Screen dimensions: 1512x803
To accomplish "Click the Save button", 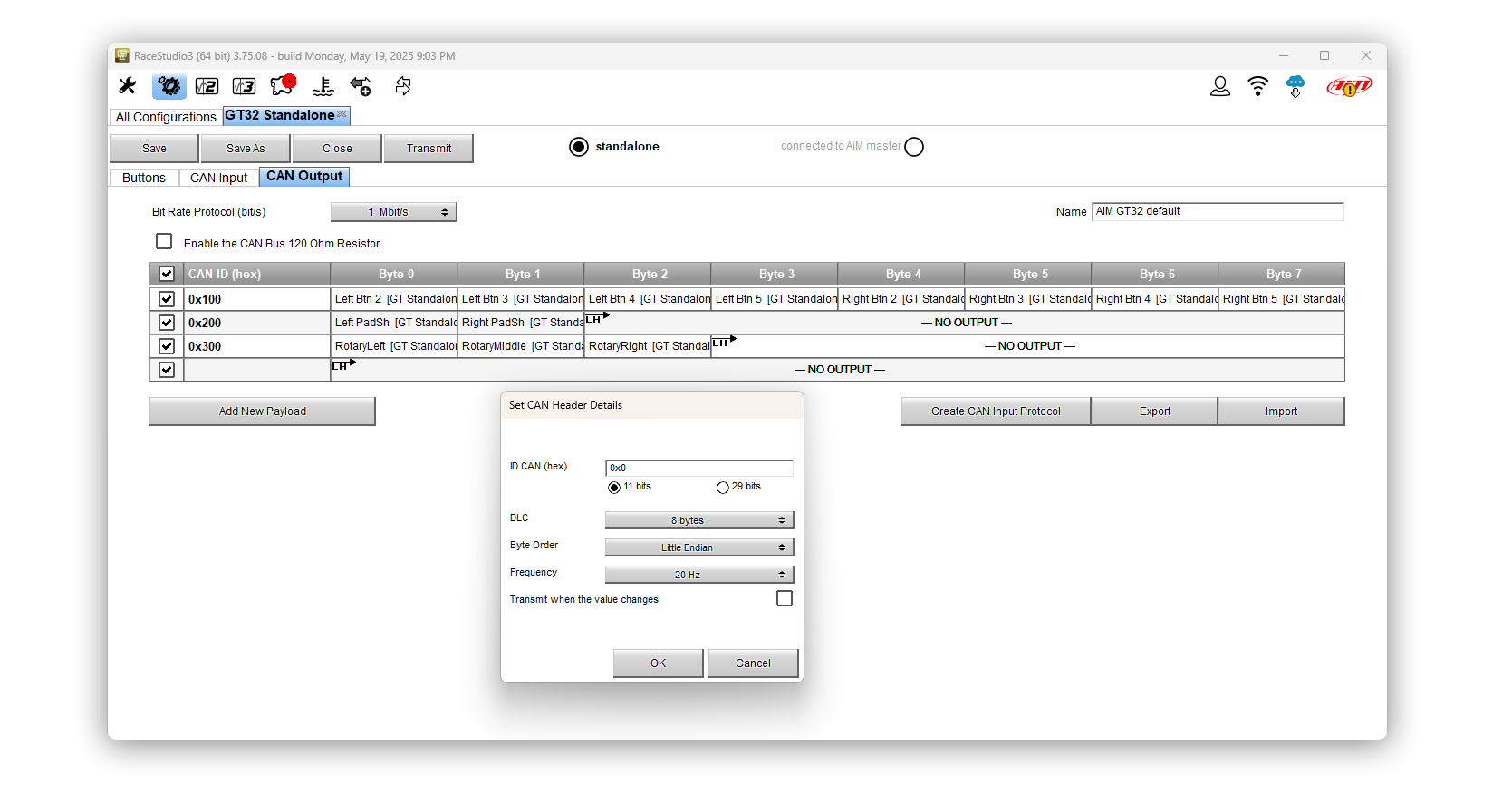I will click(154, 149).
